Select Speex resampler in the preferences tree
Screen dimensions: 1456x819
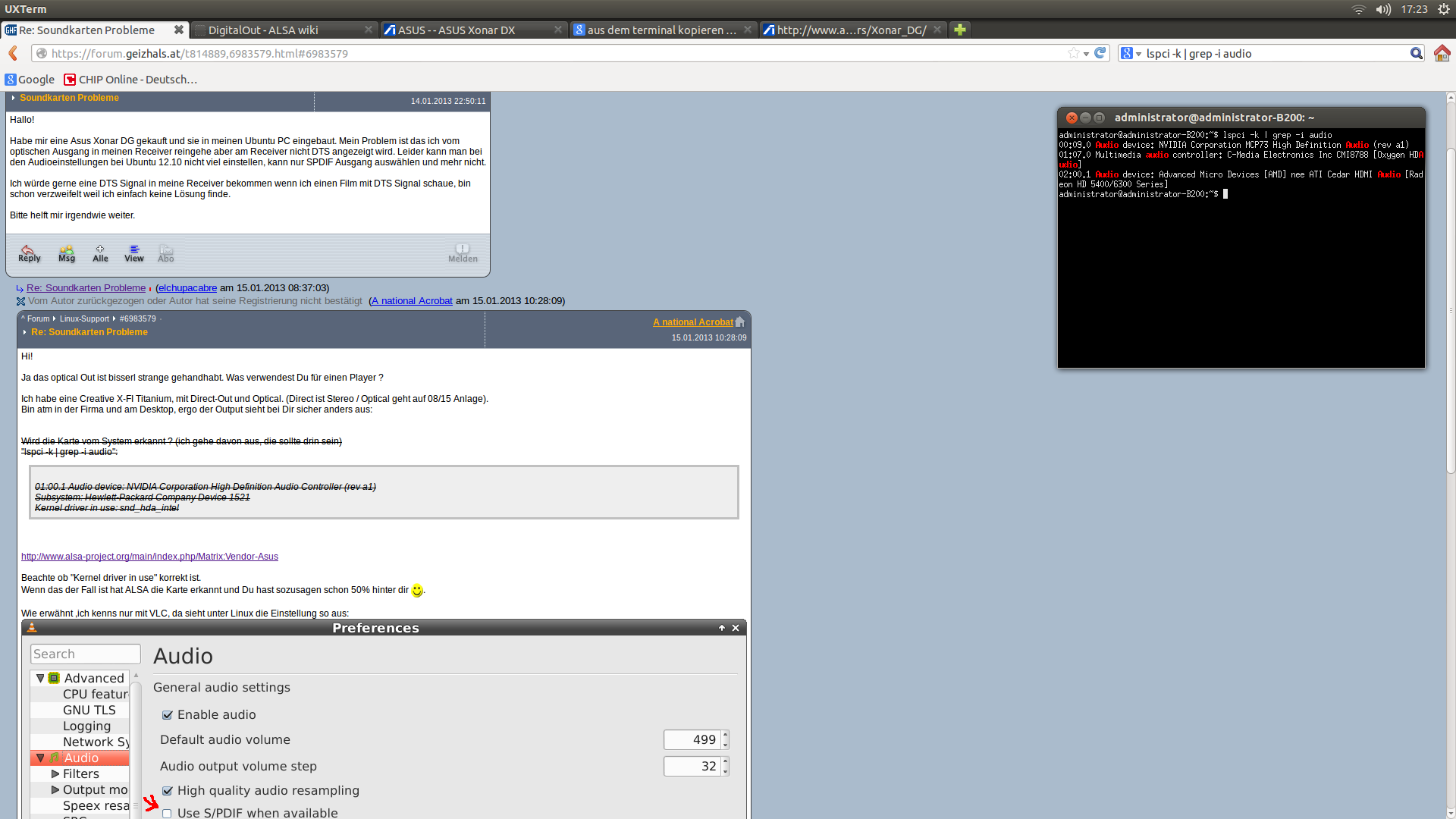[96, 805]
